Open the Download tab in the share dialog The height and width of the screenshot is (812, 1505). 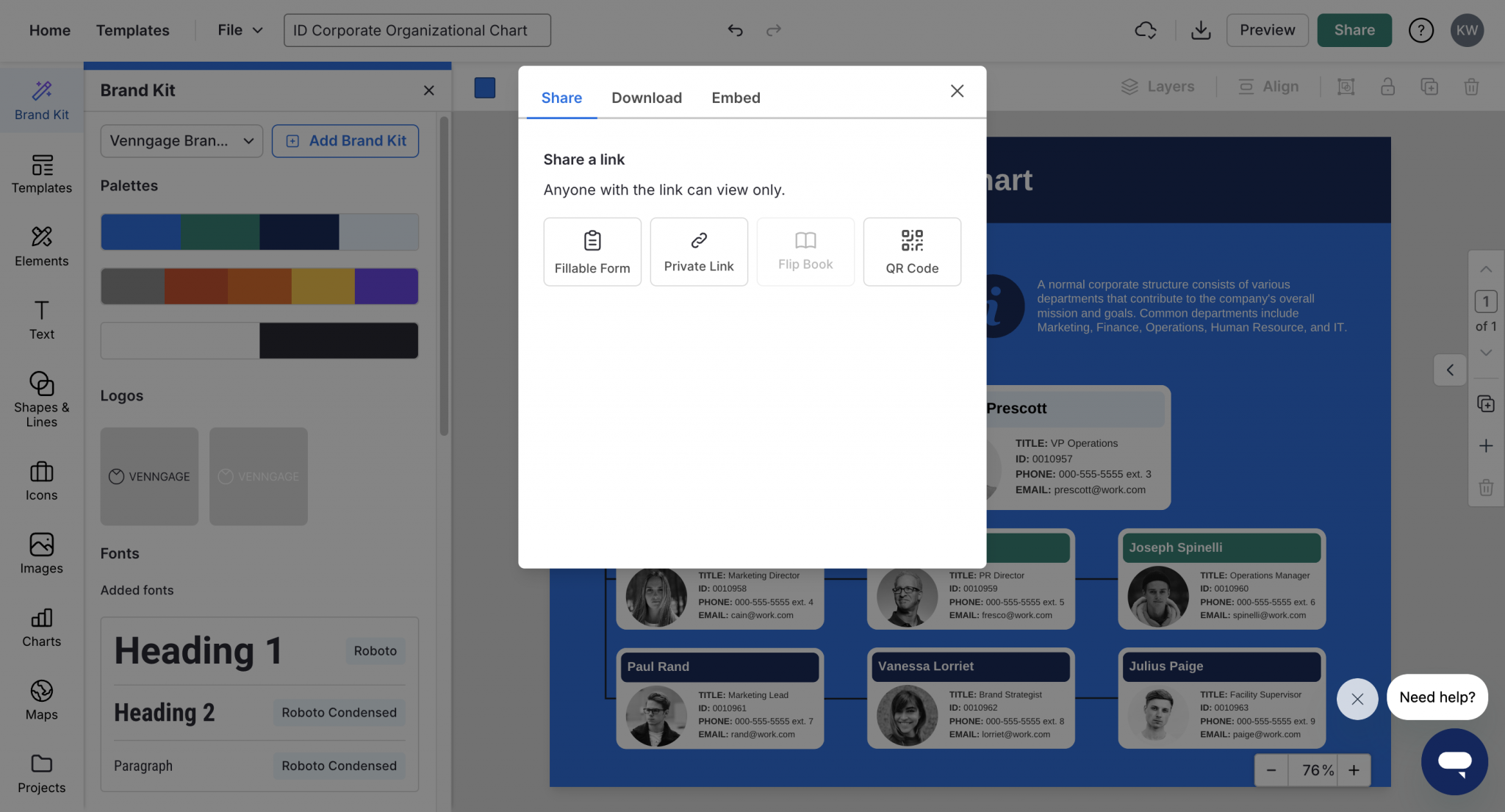pos(646,97)
